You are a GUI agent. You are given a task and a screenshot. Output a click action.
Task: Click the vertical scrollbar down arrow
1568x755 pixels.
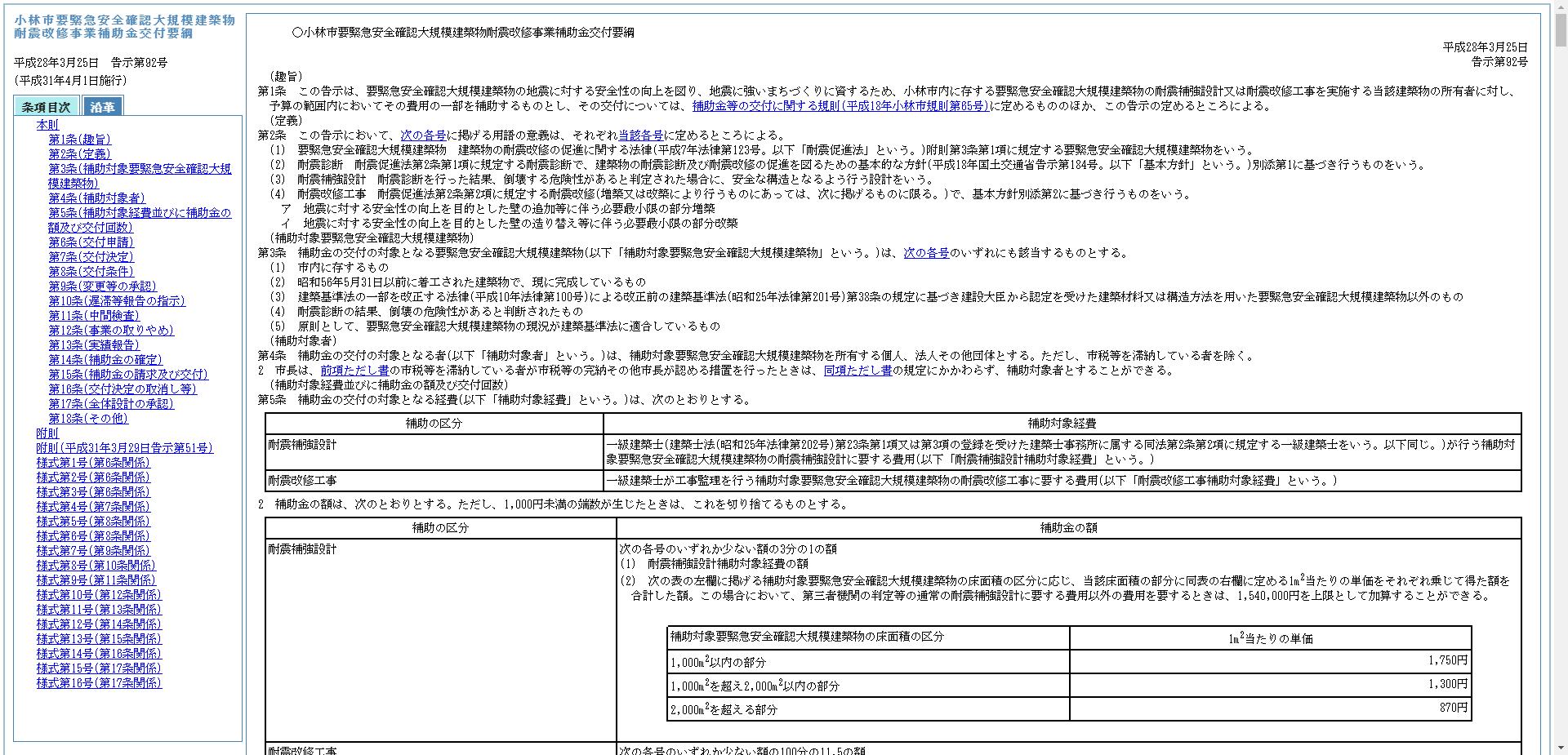[1562, 747]
